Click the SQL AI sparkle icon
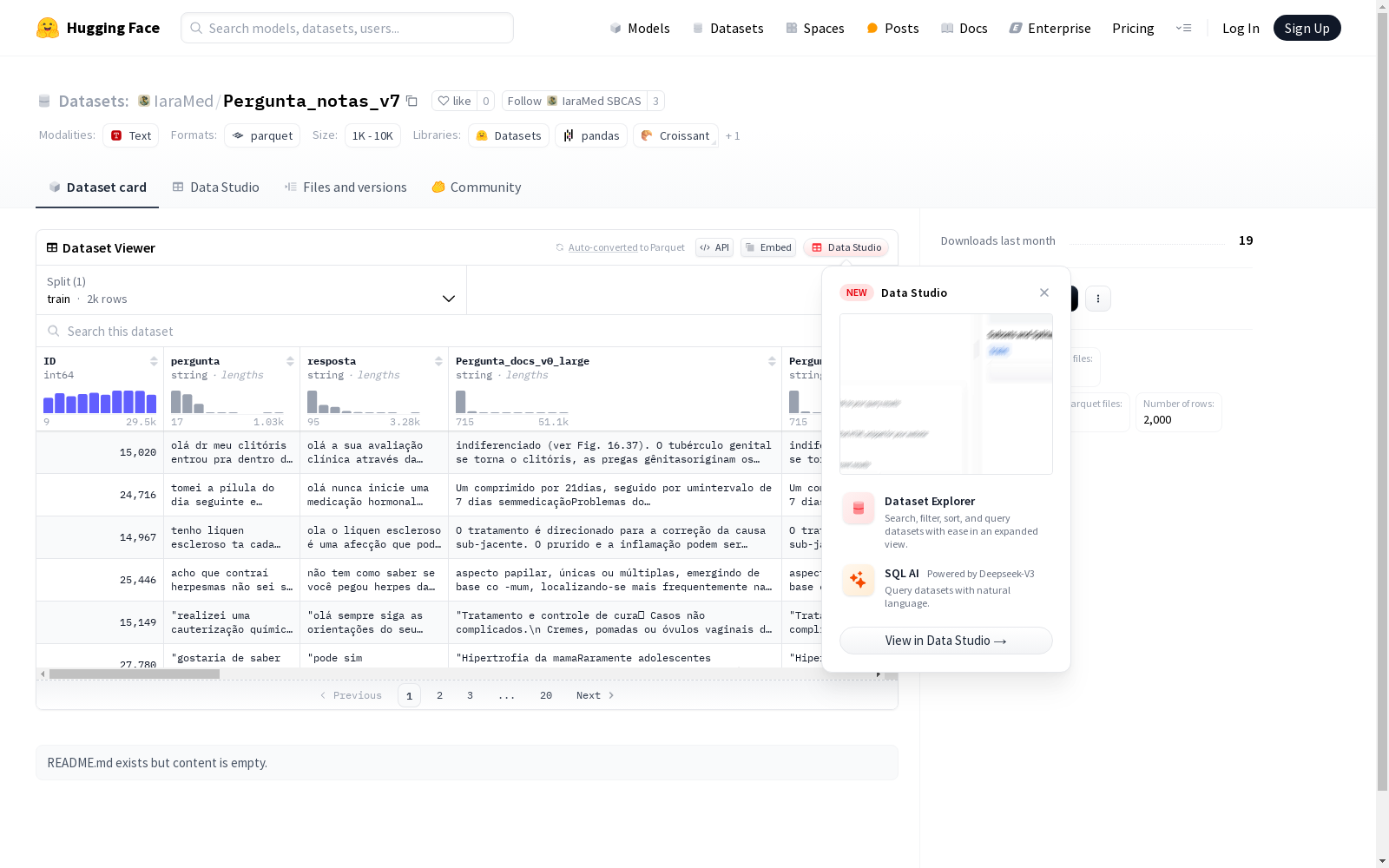The height and width of the screenshot is (868, 1389). pos(859,580)
